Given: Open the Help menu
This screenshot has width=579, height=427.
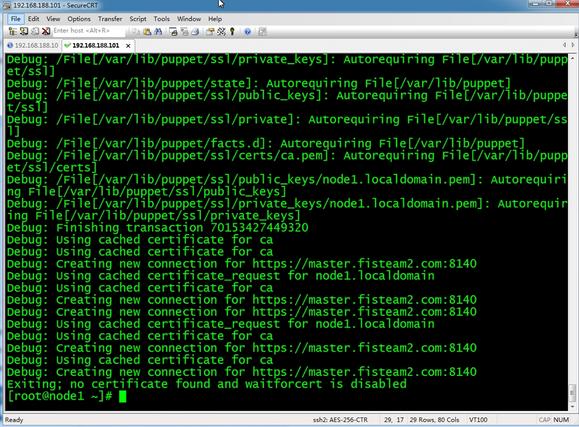Looking at the screenshot, I should pyautogui.click(x=215, y=19).
